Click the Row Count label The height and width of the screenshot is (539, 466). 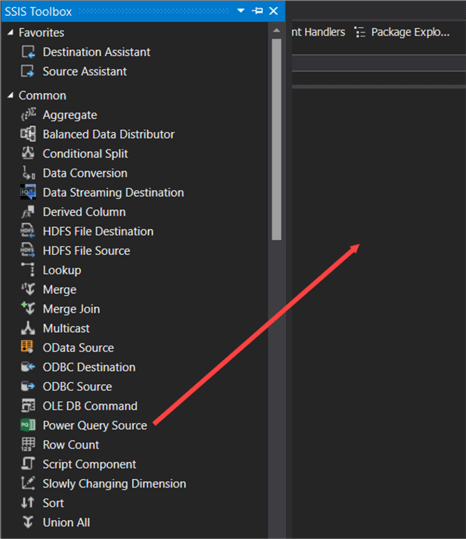pos(71,445)
